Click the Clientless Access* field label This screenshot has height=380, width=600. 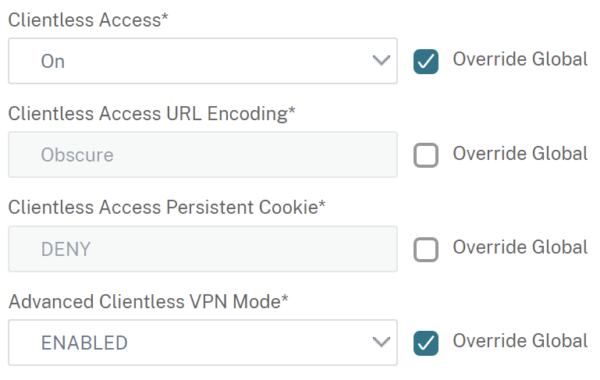pyautogui.click(x=88, y=20)
